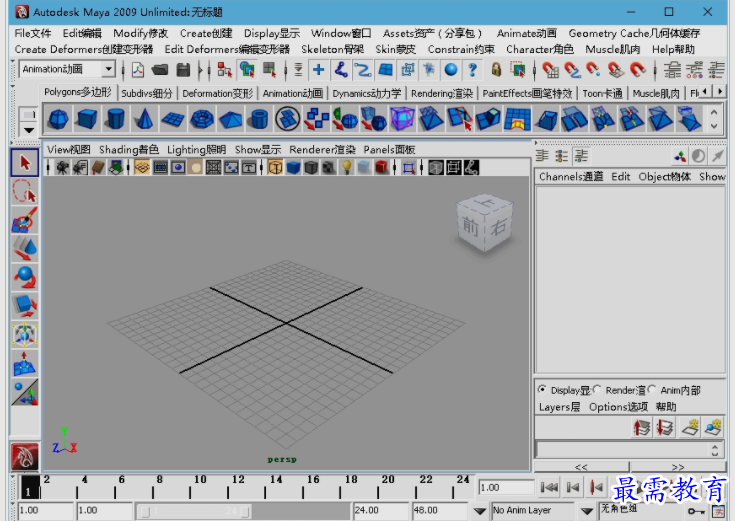Viewport: 735px width, 521px height.
Task: Select the arrow Select tool
Action: point(24,163)
